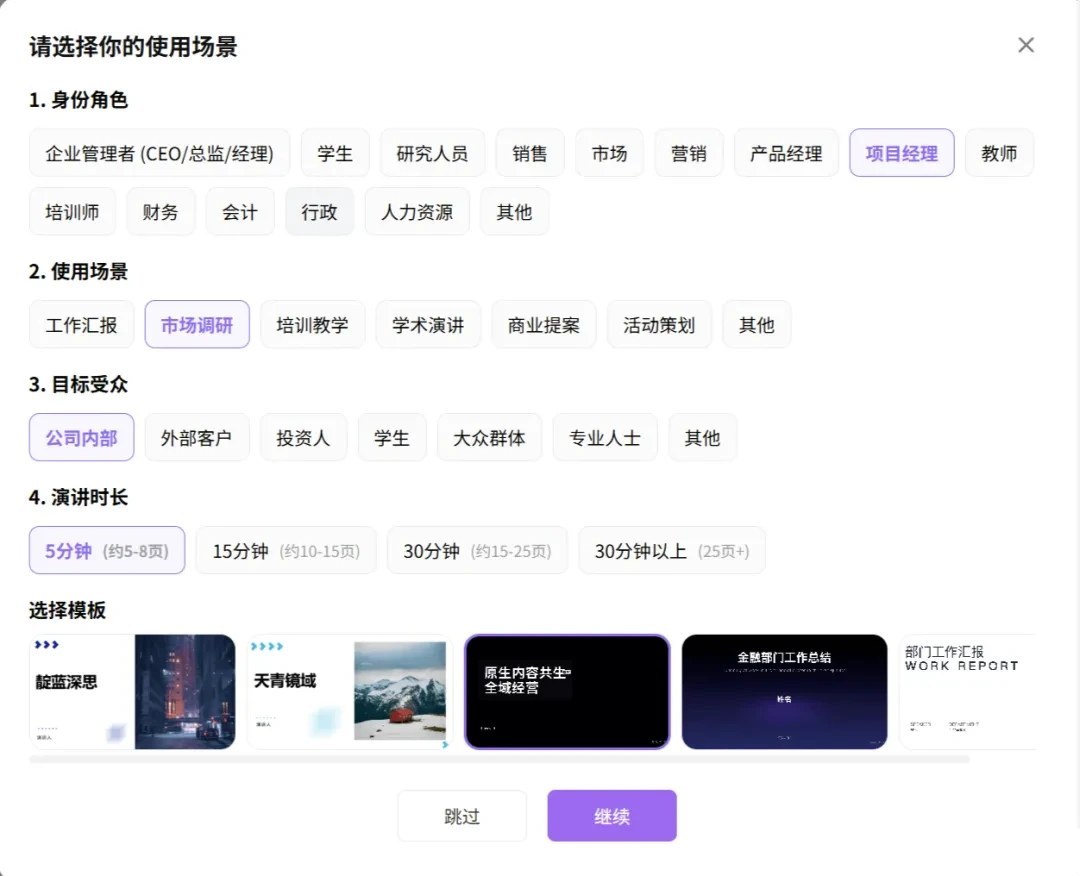
Task: Click the 跳过 button
Action: pyautogui.click(x=461, y=816)
